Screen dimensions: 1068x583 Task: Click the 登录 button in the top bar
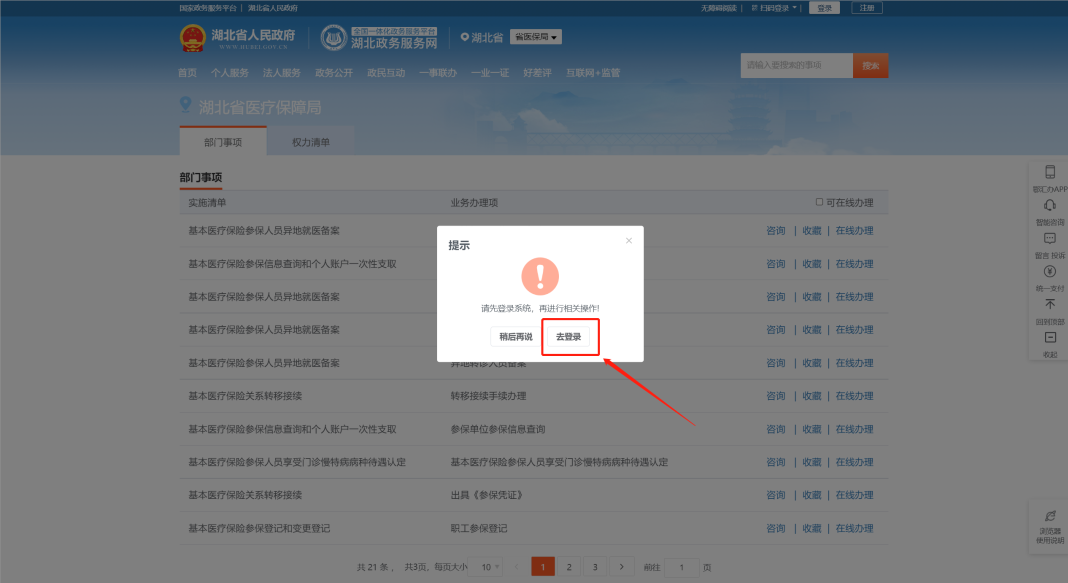click(x=824, y=8)
